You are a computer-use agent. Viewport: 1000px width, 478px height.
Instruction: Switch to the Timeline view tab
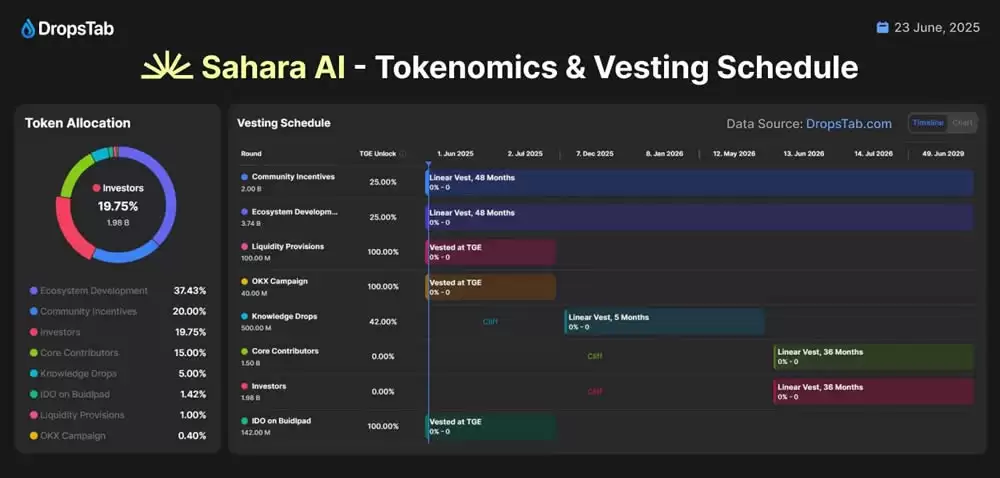[x=928, y=123]
